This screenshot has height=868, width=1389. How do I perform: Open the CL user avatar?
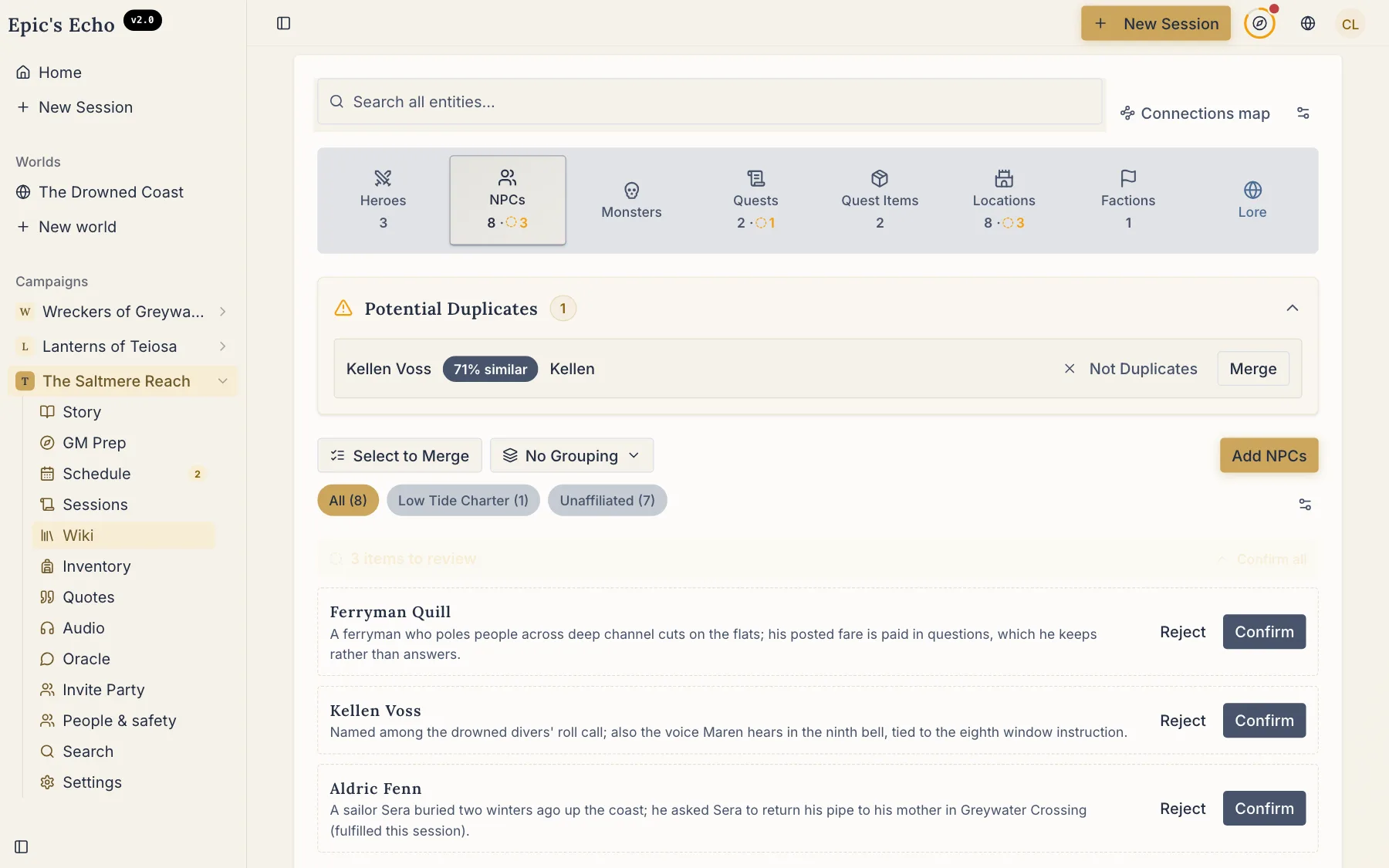click(1350, 24)
